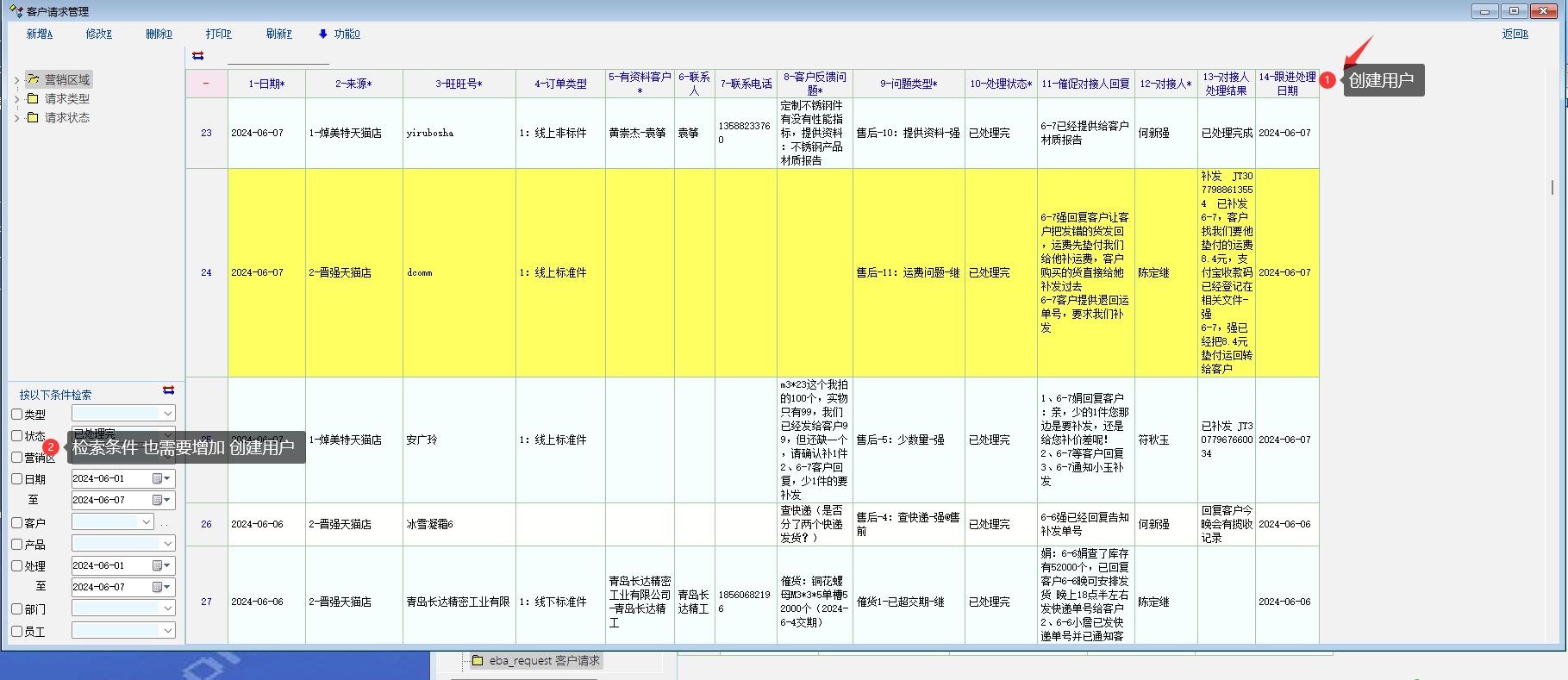Click the swap arrows icon in search panel

tap(168, 390)
